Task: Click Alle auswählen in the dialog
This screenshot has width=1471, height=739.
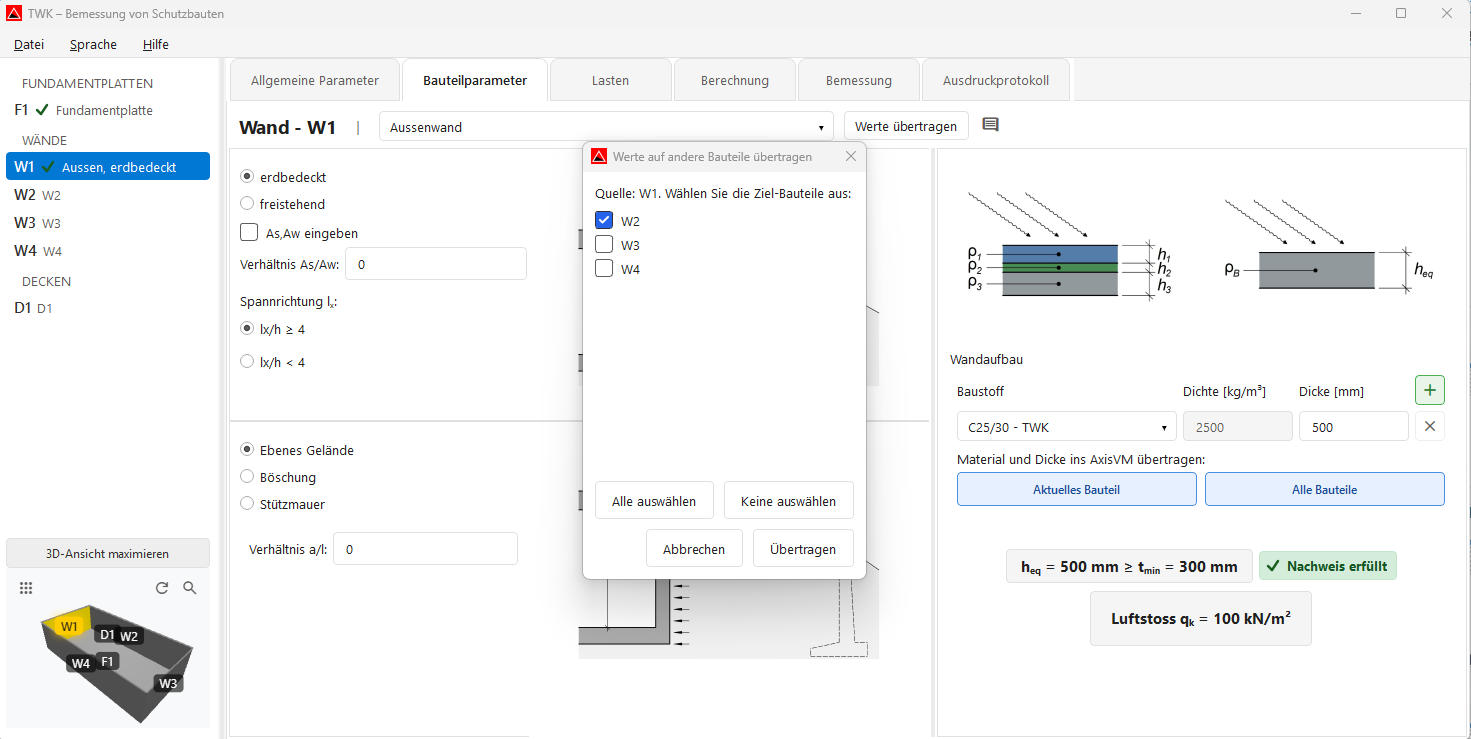Action: pos(654,500)
